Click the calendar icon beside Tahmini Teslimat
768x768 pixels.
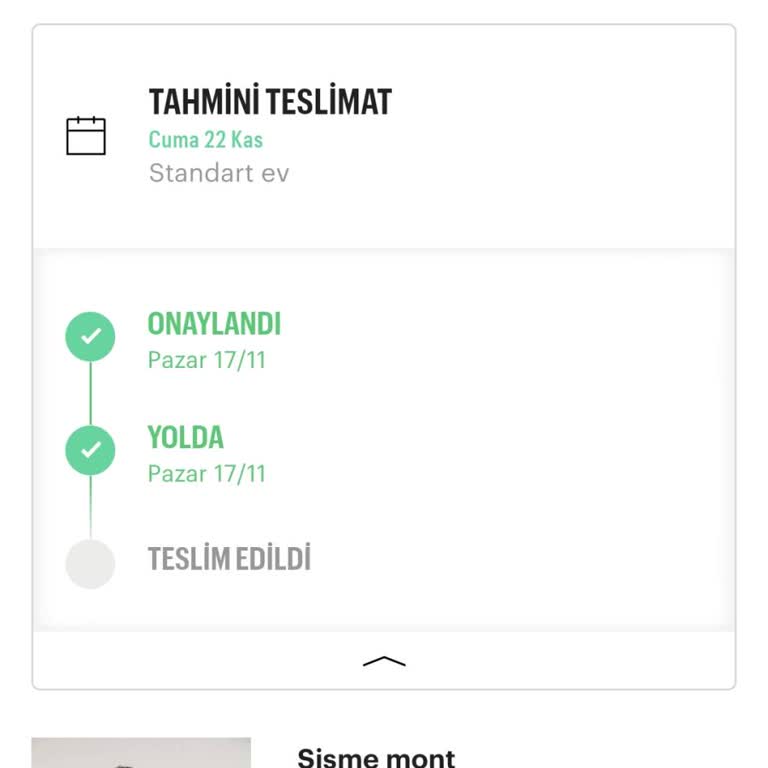coord(86,136)
